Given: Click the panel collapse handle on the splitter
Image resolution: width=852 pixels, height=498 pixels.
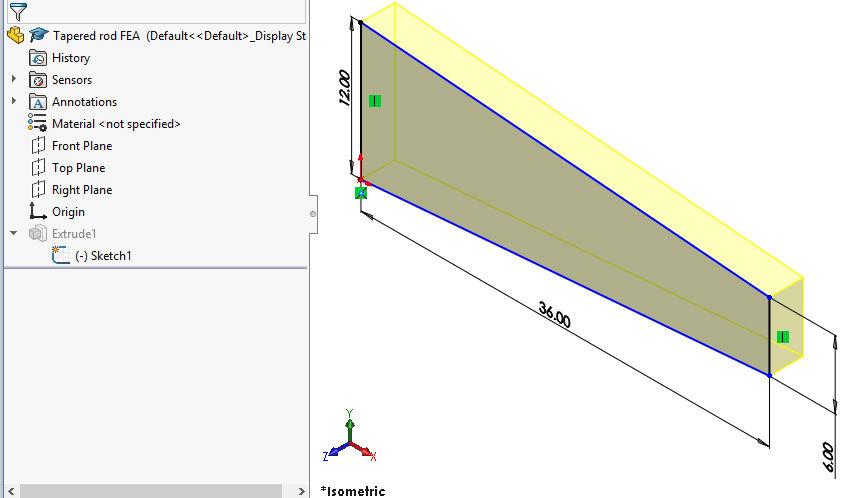Looking at the screenshot, I should 313,214.
